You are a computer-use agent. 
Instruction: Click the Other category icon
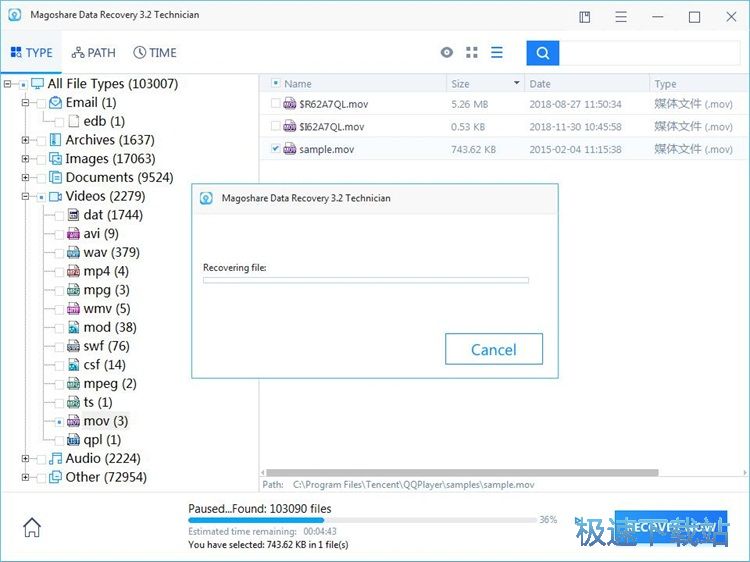click(x=55, y=477)
